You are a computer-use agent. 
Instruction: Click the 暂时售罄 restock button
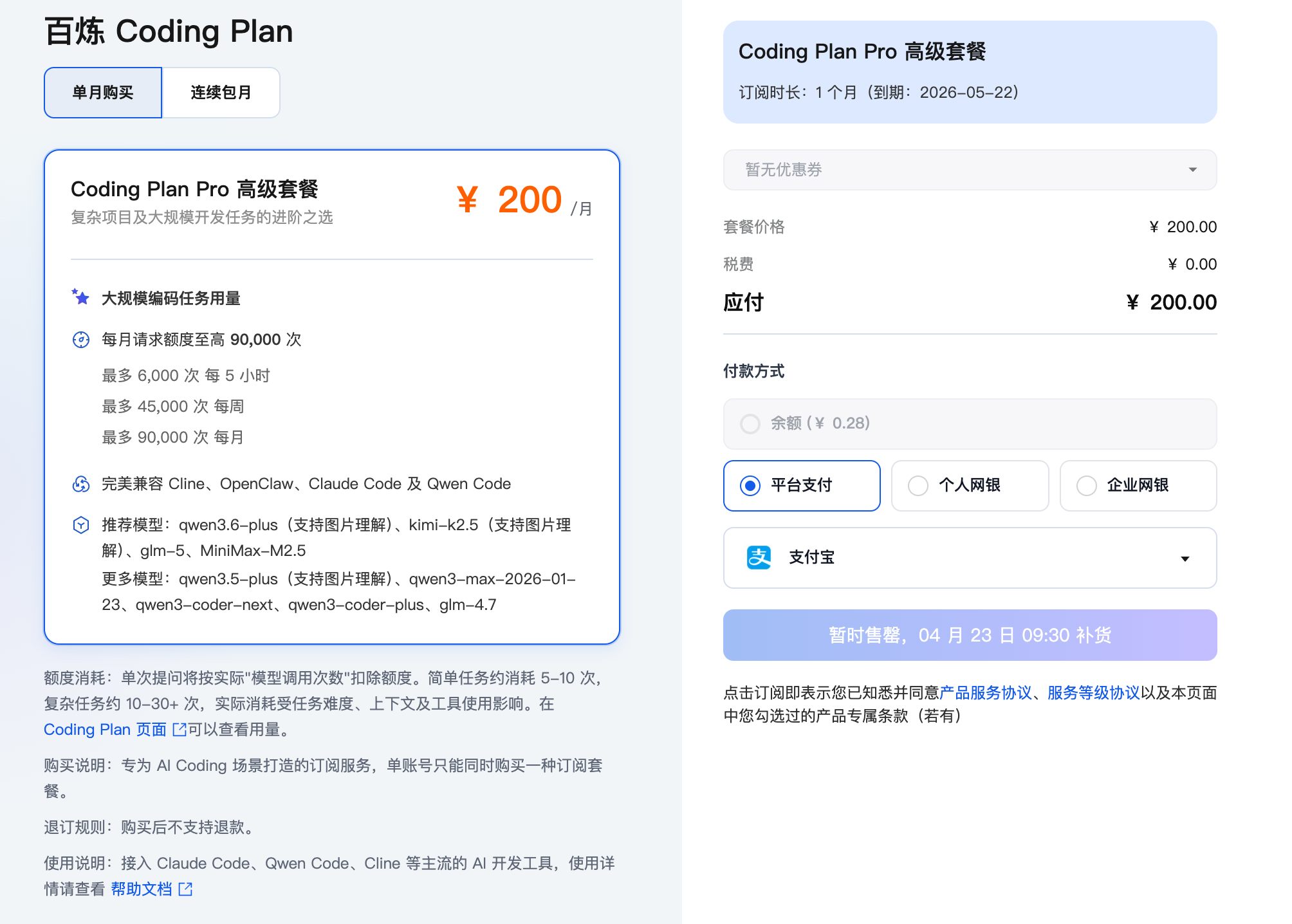[x=970, y=635]
